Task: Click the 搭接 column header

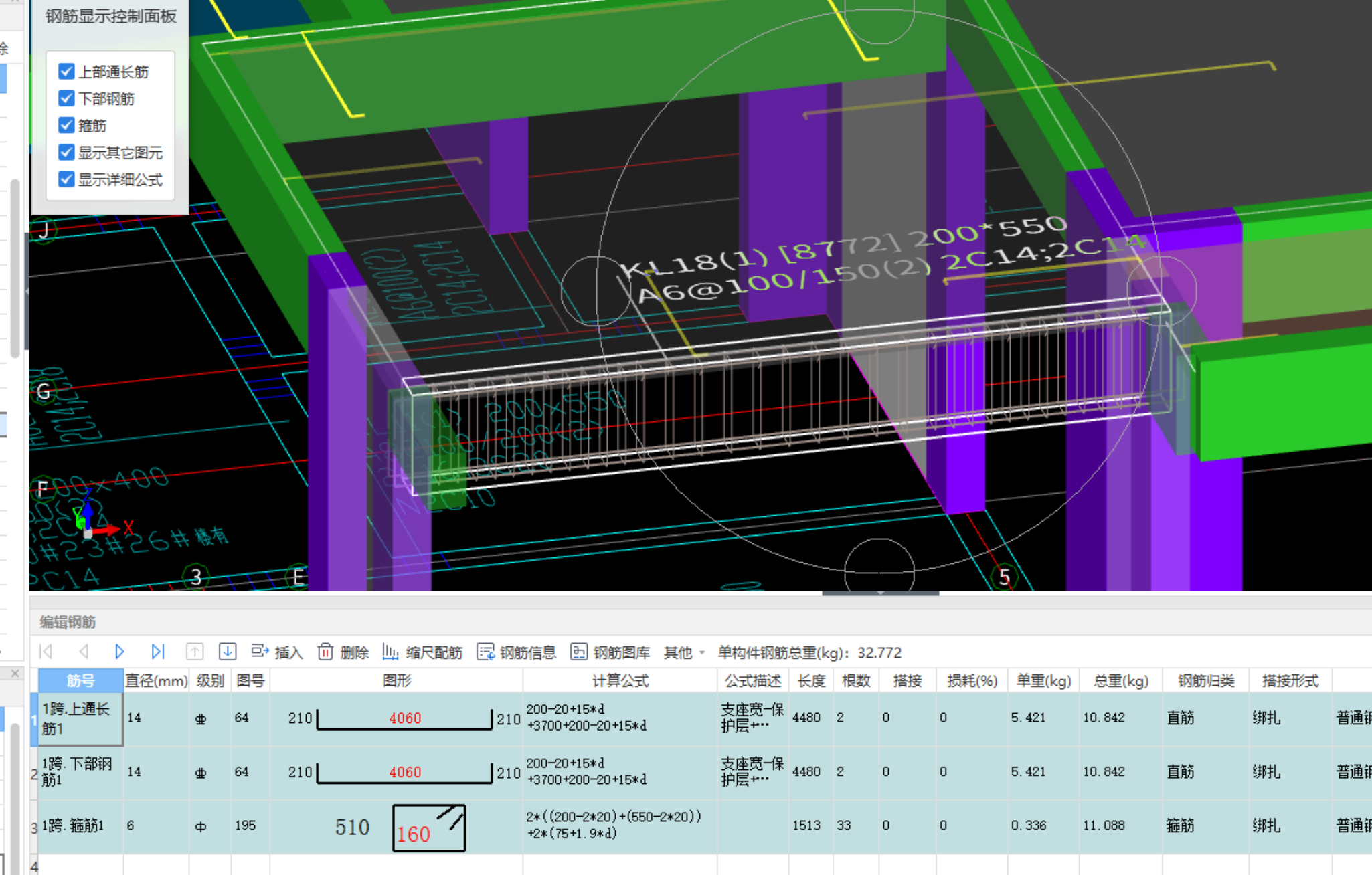Action: (907, 680)
